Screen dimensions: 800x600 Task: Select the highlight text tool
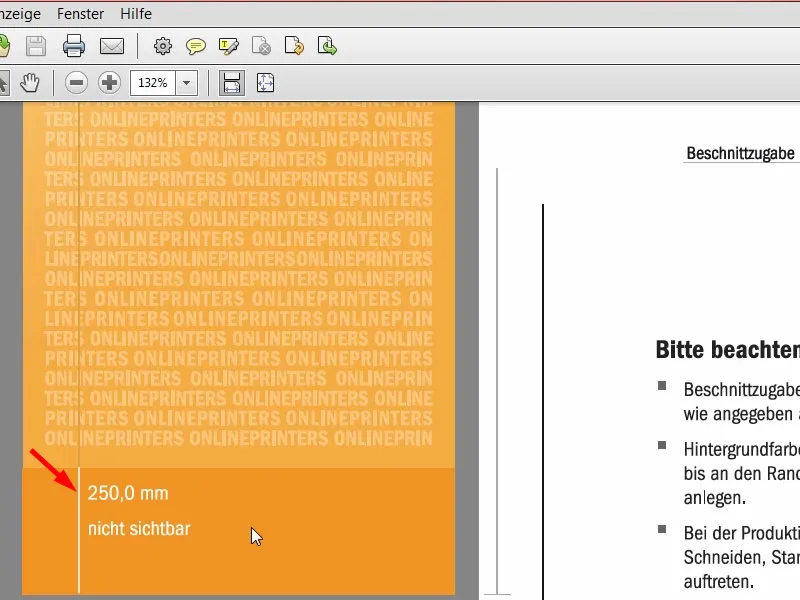(228, 46)
